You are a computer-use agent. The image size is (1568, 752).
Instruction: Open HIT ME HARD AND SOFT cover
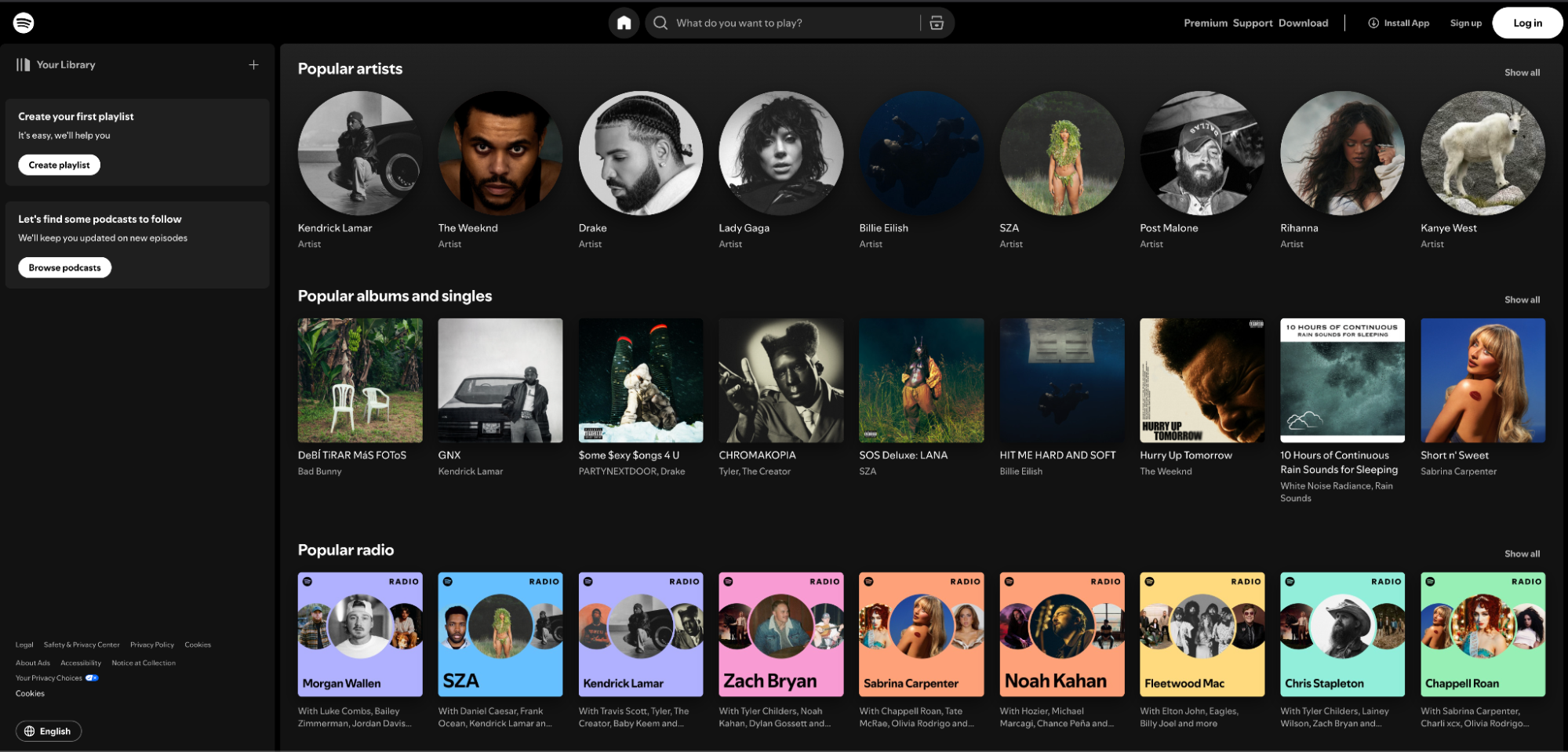1062,380
